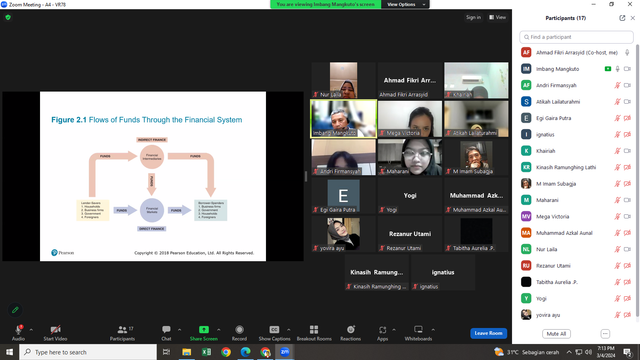Open File Explorer from the taskbar
640x360 pixels.
[187, 352]
